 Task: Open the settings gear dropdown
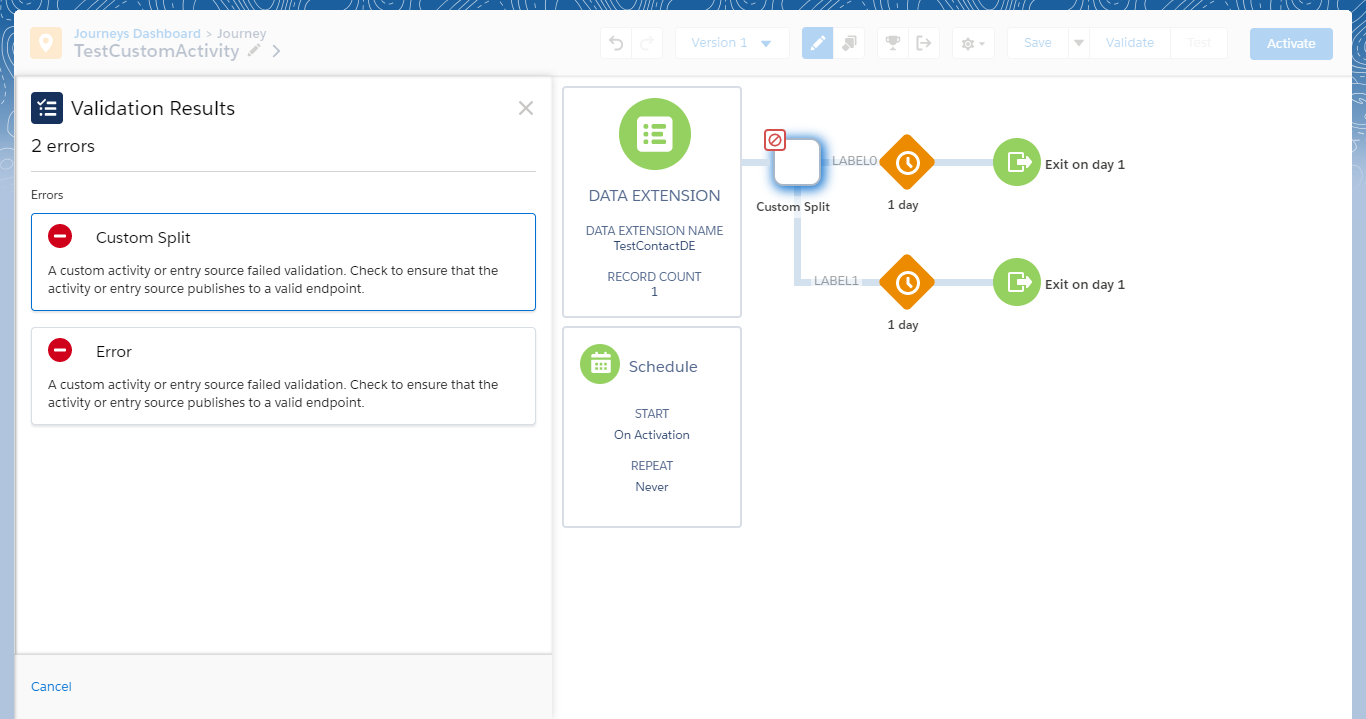click(x=972, y=44)
